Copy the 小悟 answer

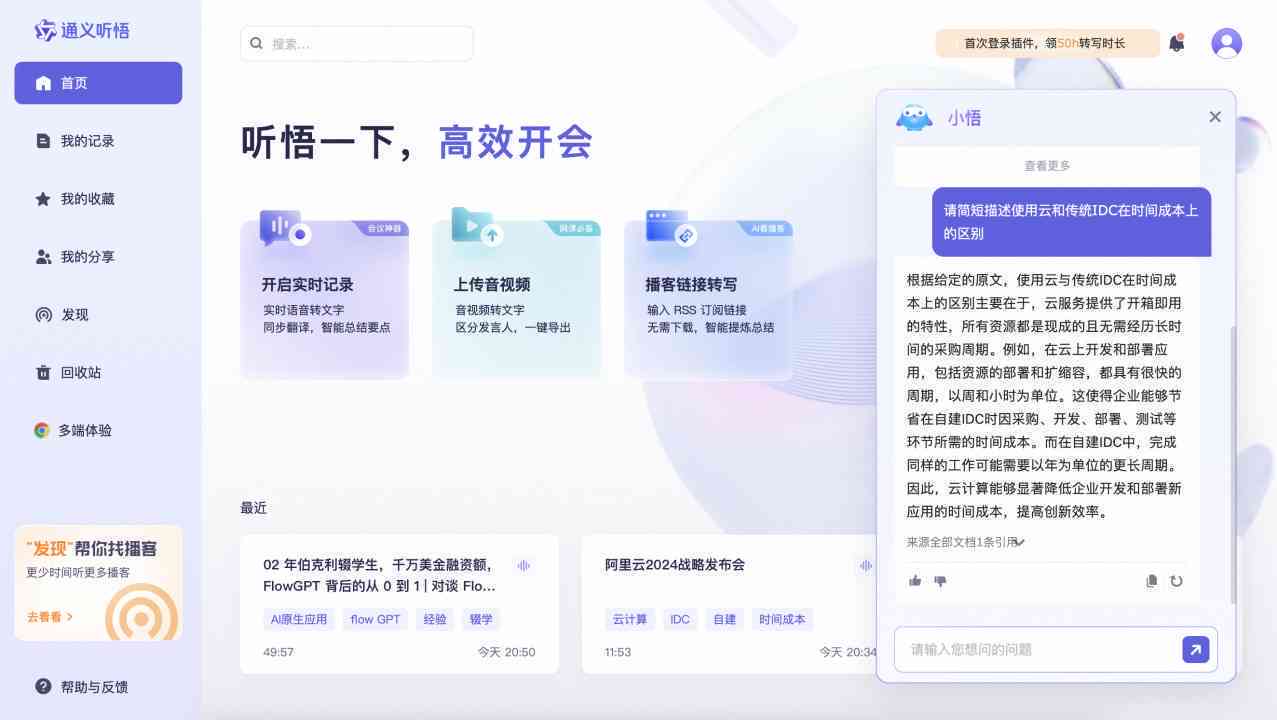pos(1152,581)
